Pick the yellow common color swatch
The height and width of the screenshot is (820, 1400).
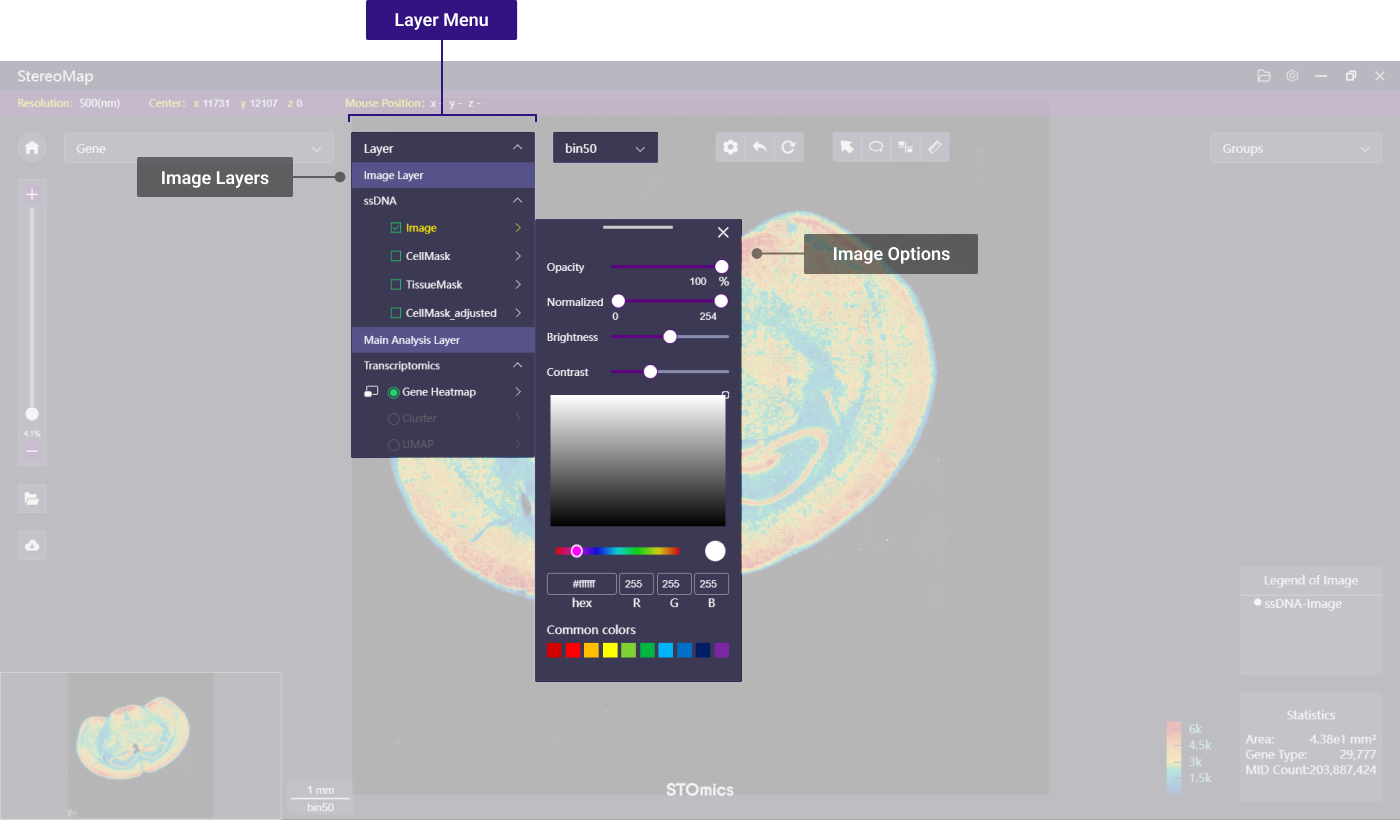point(610,650)
